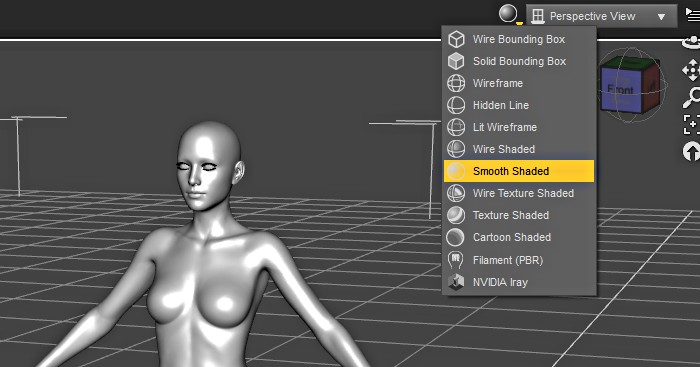Switch to Lit Wireframe mode
This screenshot has height=367, width=700.
[519, 127]
